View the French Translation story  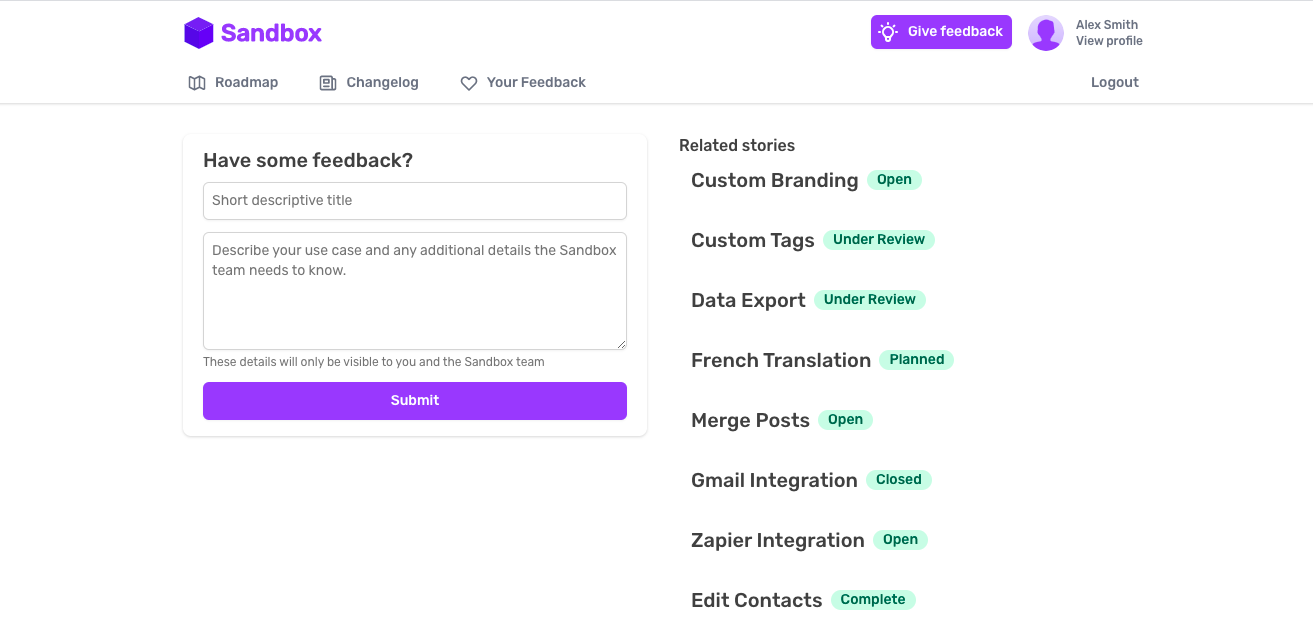781,361
